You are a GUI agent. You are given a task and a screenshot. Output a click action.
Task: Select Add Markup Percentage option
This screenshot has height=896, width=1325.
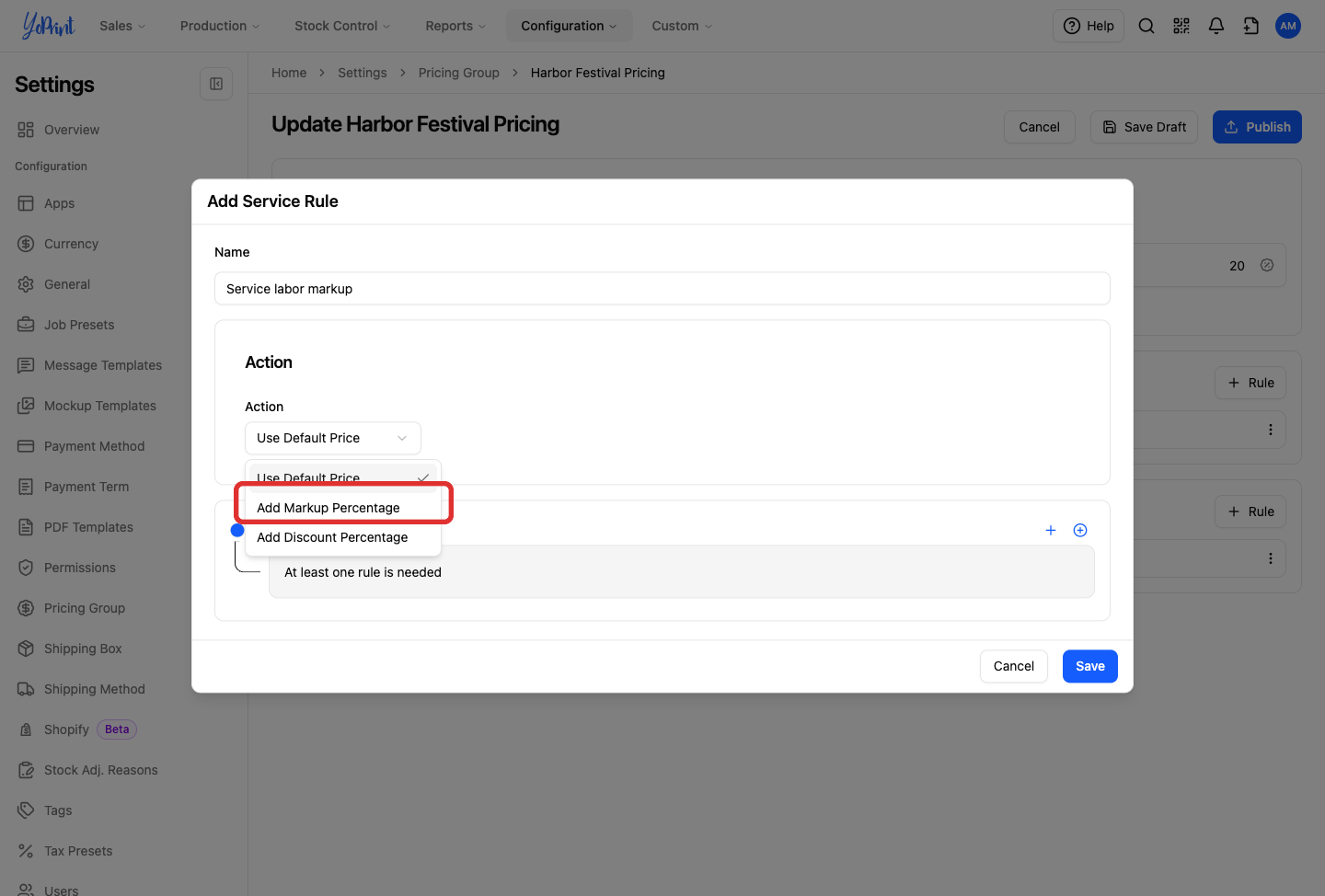pyautogui.click(x=343, y=508)
